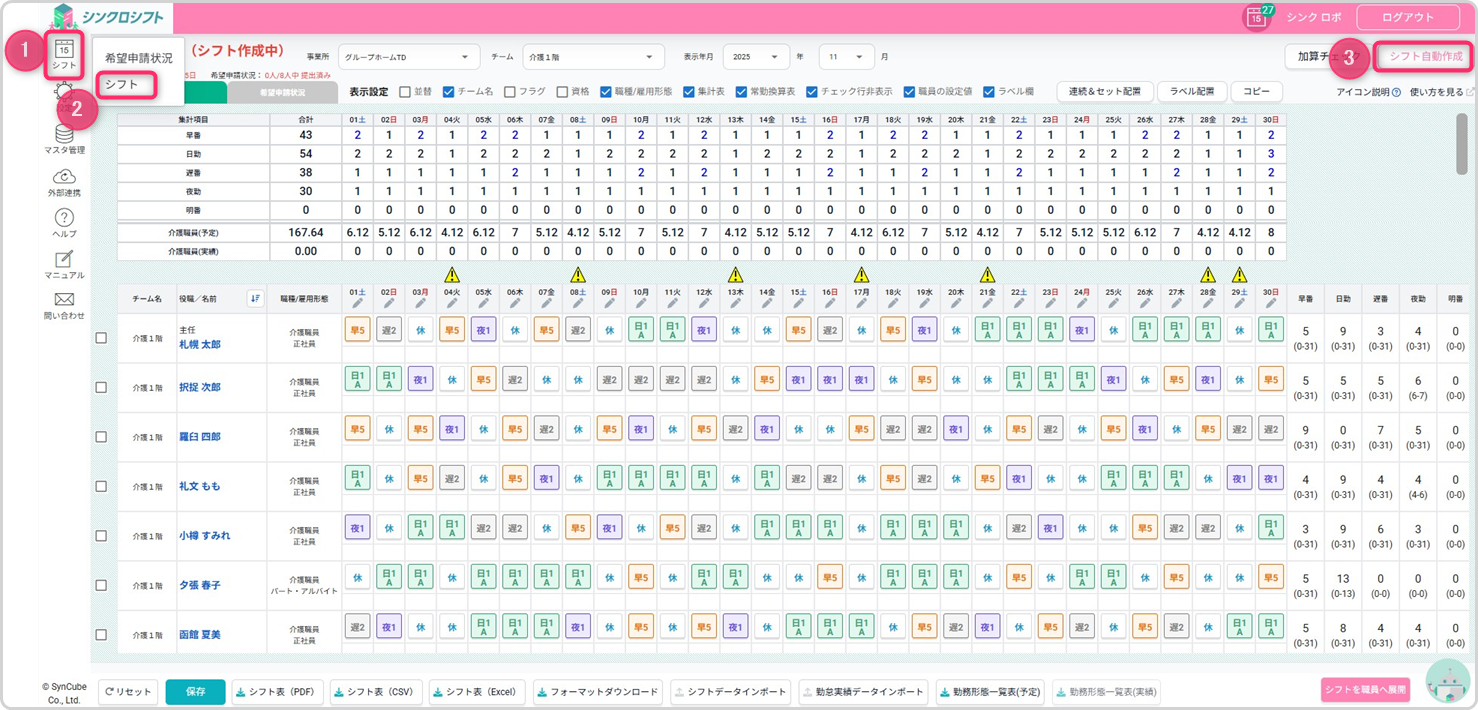1478x710 pixels.
Task: Click the warning triangle above 04火
Action: click(x=452, y=274)
